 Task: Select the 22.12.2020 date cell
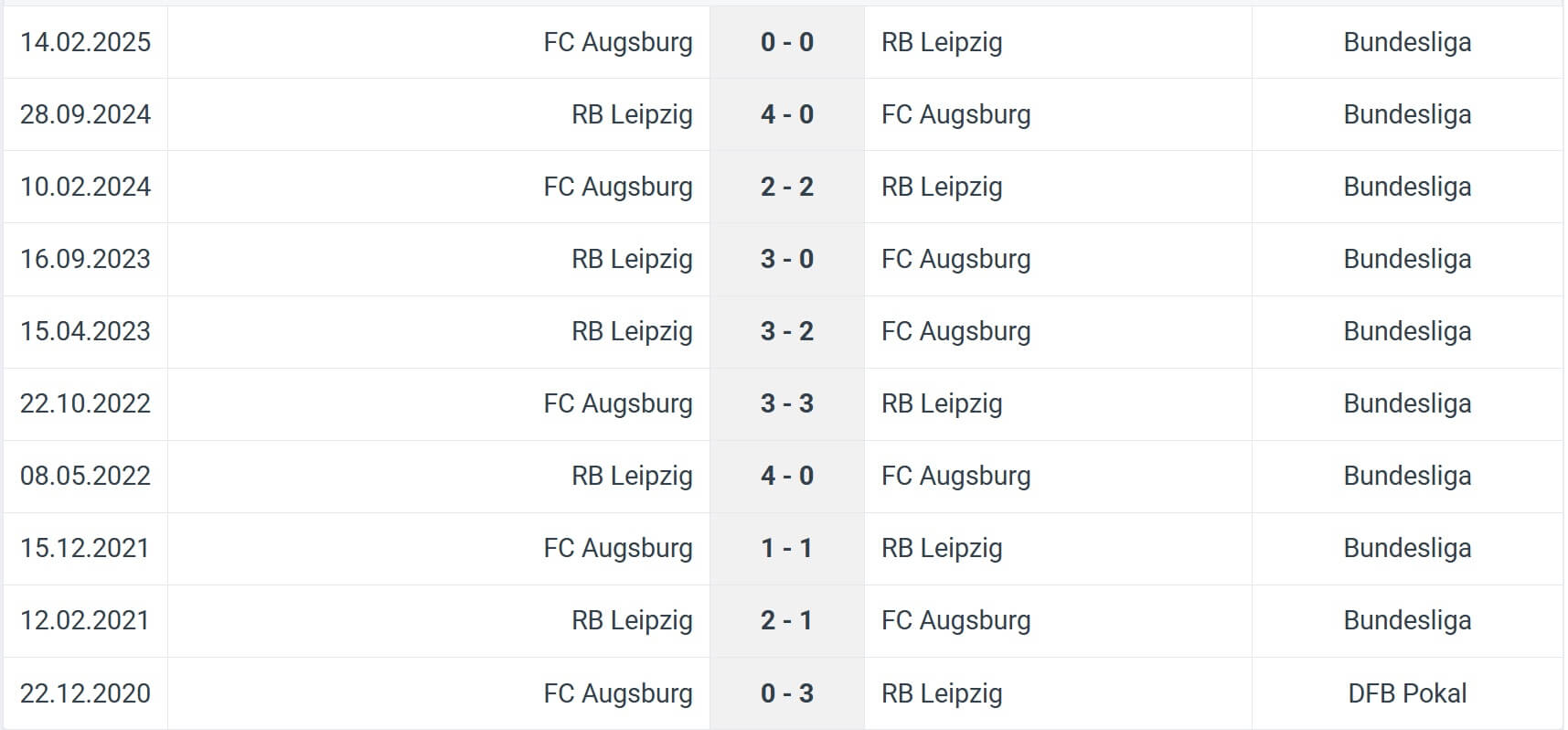click(85, 693)
